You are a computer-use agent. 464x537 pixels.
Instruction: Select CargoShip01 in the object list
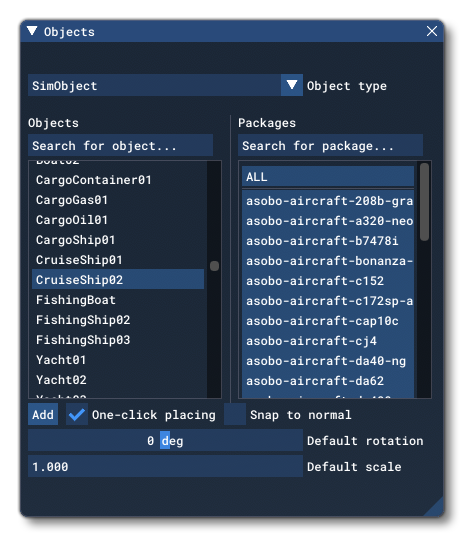tap(118, 240)
